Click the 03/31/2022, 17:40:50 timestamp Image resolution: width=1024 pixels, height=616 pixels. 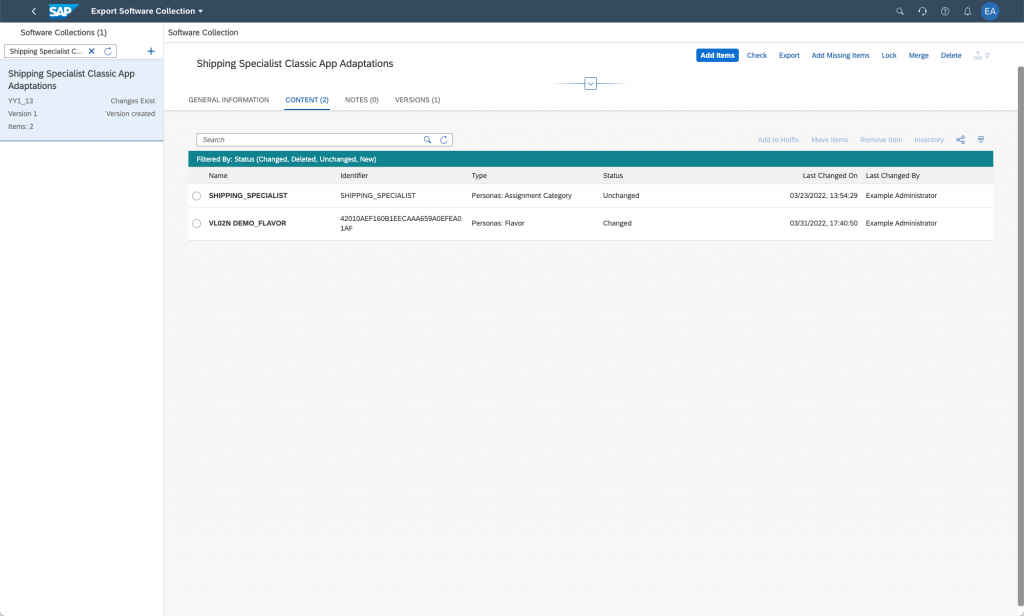point(824,223)
